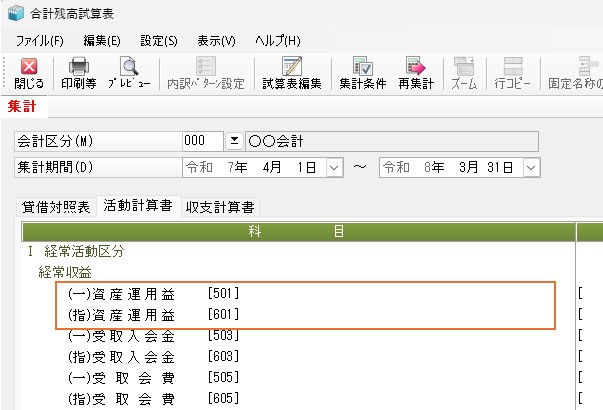Open the ヘルプ(H) menu
The image size is (603, 410).
(x=277, y=40)
